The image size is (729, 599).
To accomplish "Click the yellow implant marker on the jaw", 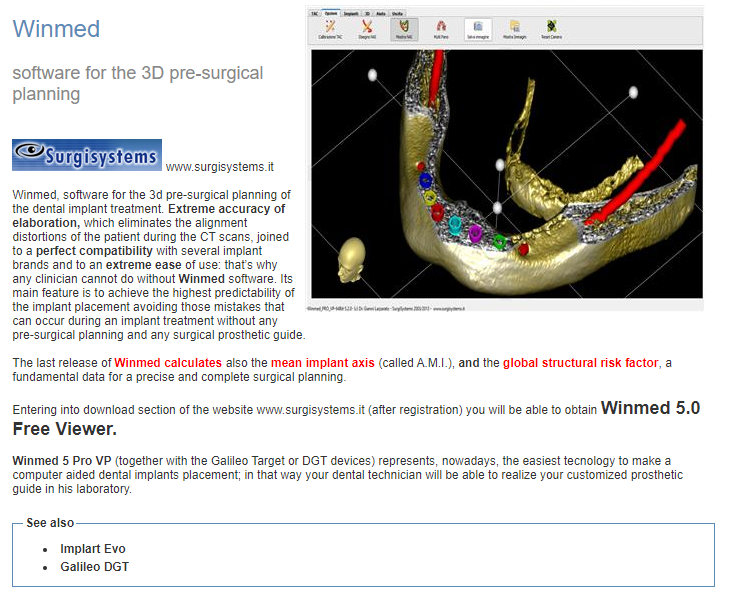I will 430,198.
